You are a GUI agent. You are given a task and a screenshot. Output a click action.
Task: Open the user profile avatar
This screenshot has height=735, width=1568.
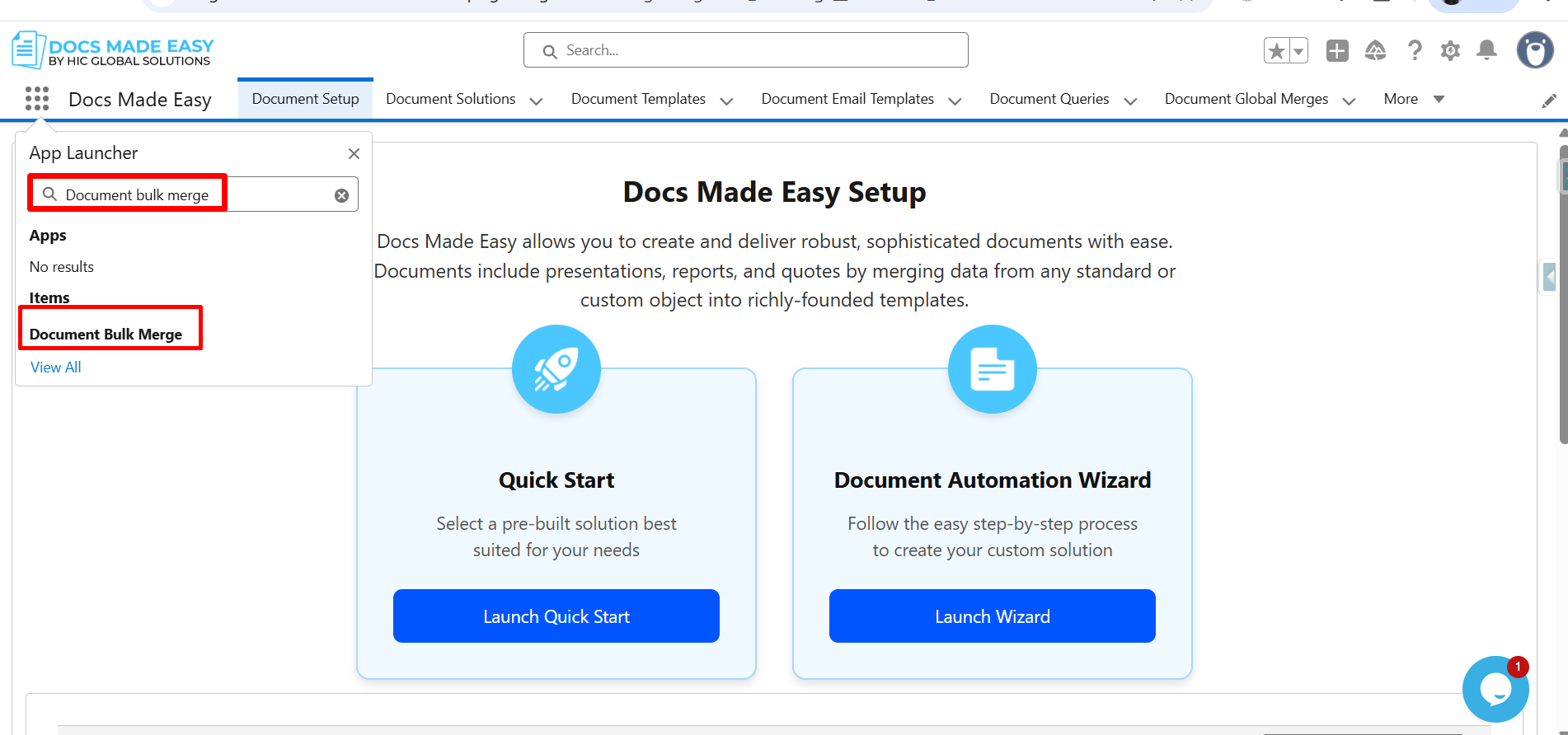[x=1534, y=51]
